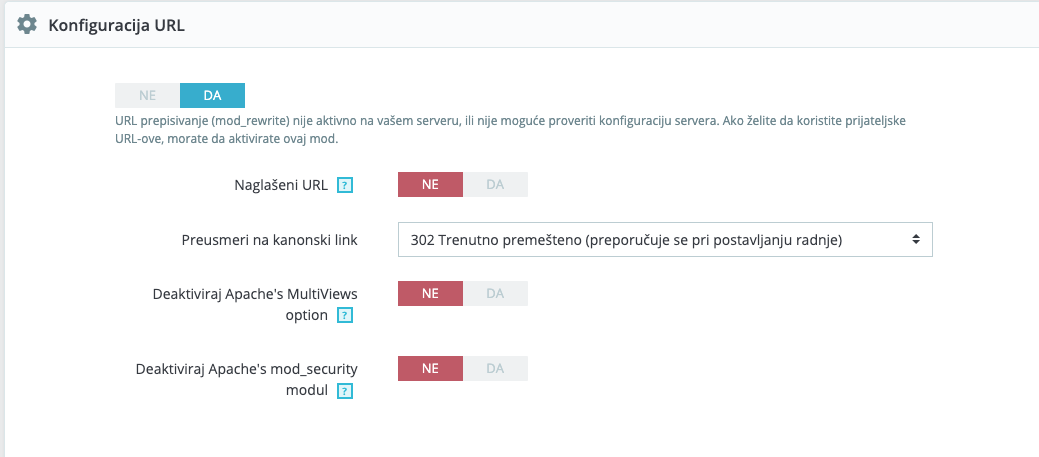Click the mod_rewrite warning text
Viewport: 1039px width, 457px height.
coord(510,129)
